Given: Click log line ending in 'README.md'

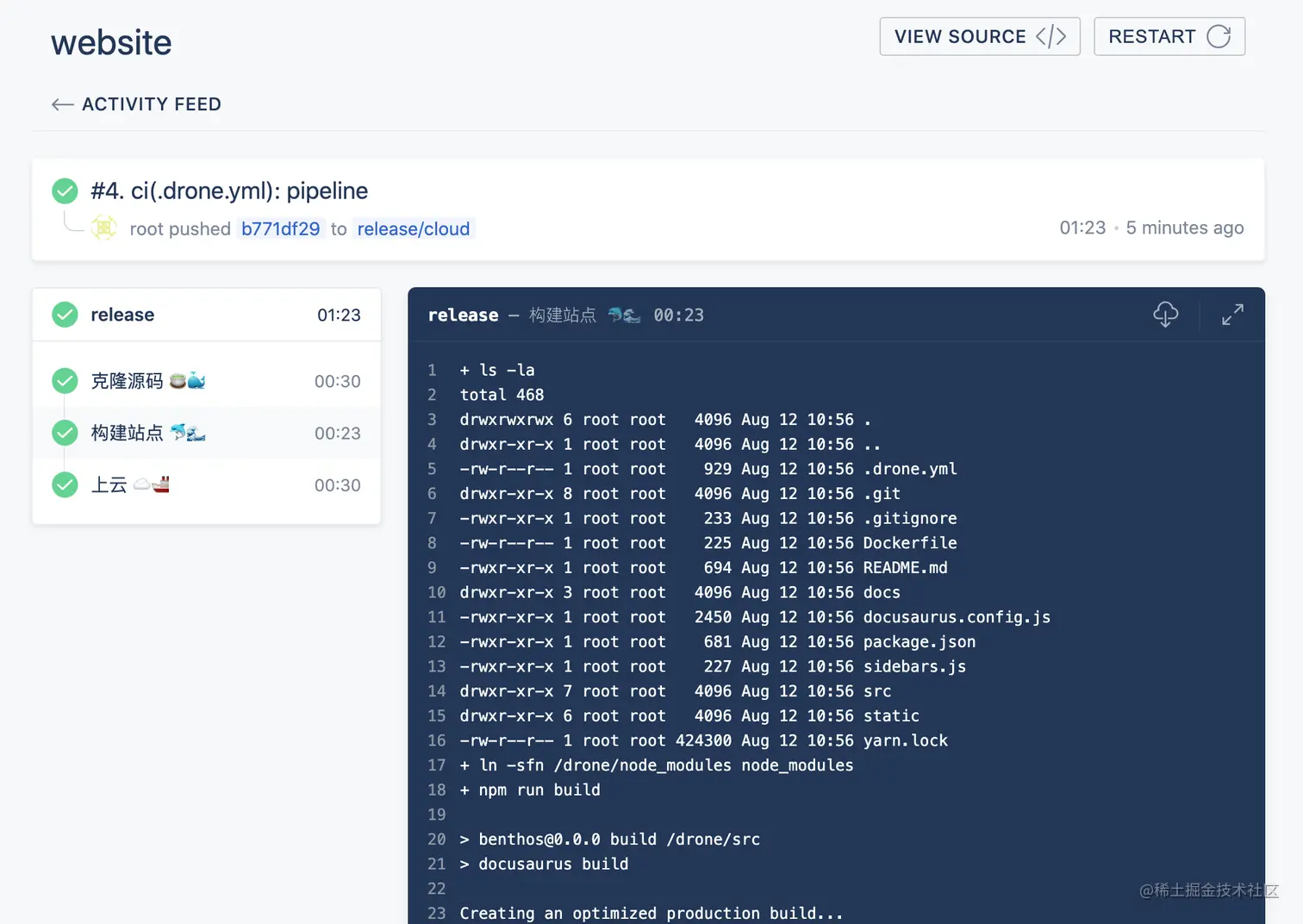Looking at the screenshot, I should click(703, 568).
